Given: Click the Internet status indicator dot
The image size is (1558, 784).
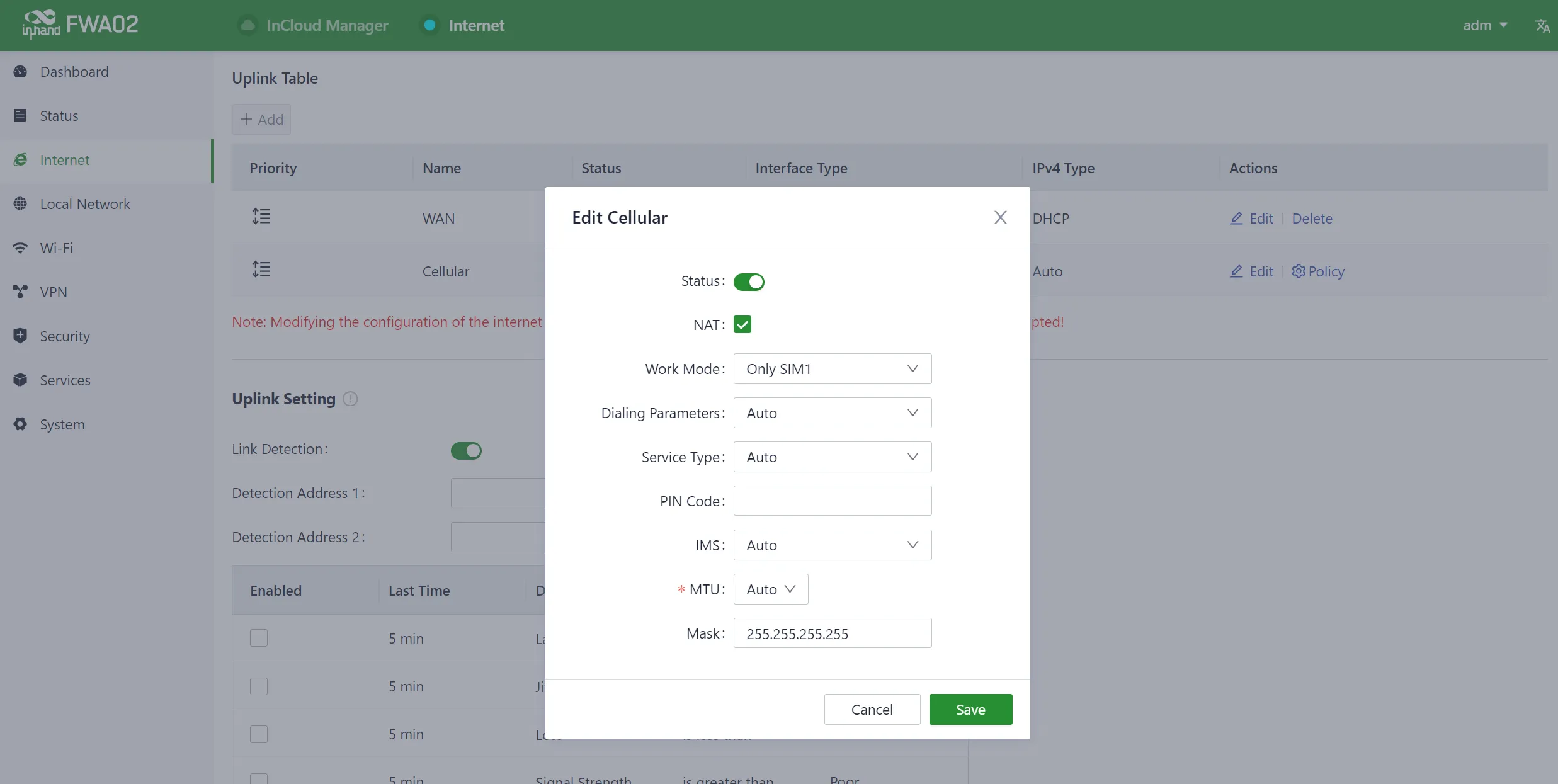Looking at the screenshot, I should coord(429,25).
